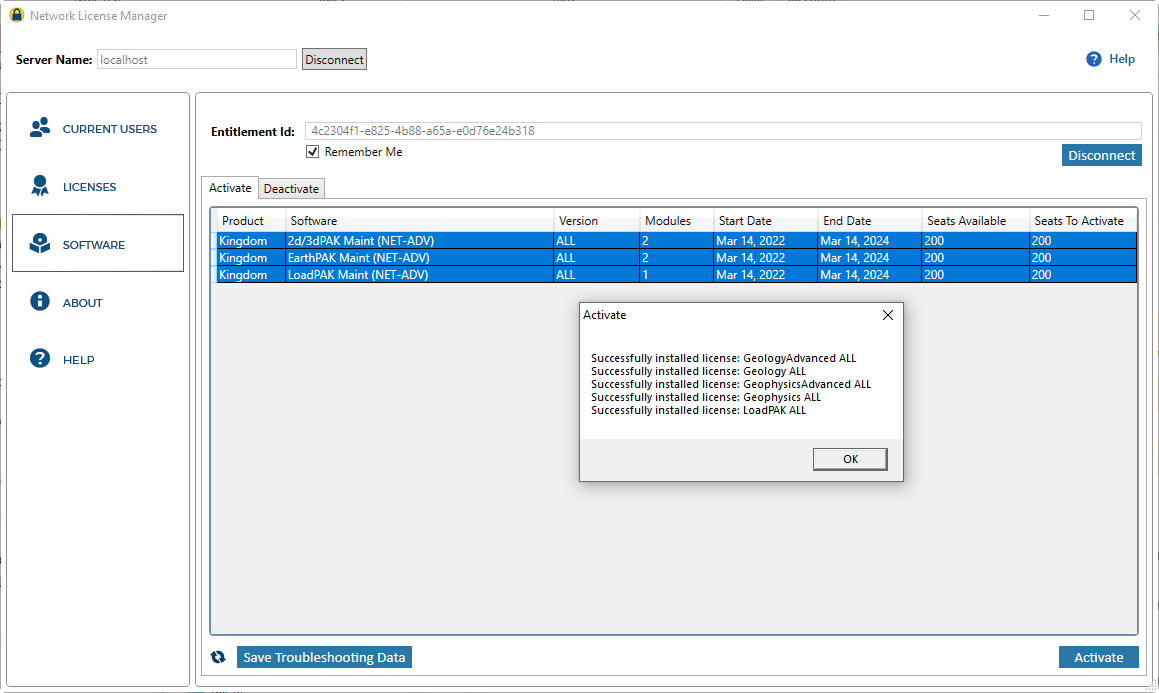This screenshot has height=693, width=1159.
Task: Click OK in the Activate dialog
Action: point(850,459)
